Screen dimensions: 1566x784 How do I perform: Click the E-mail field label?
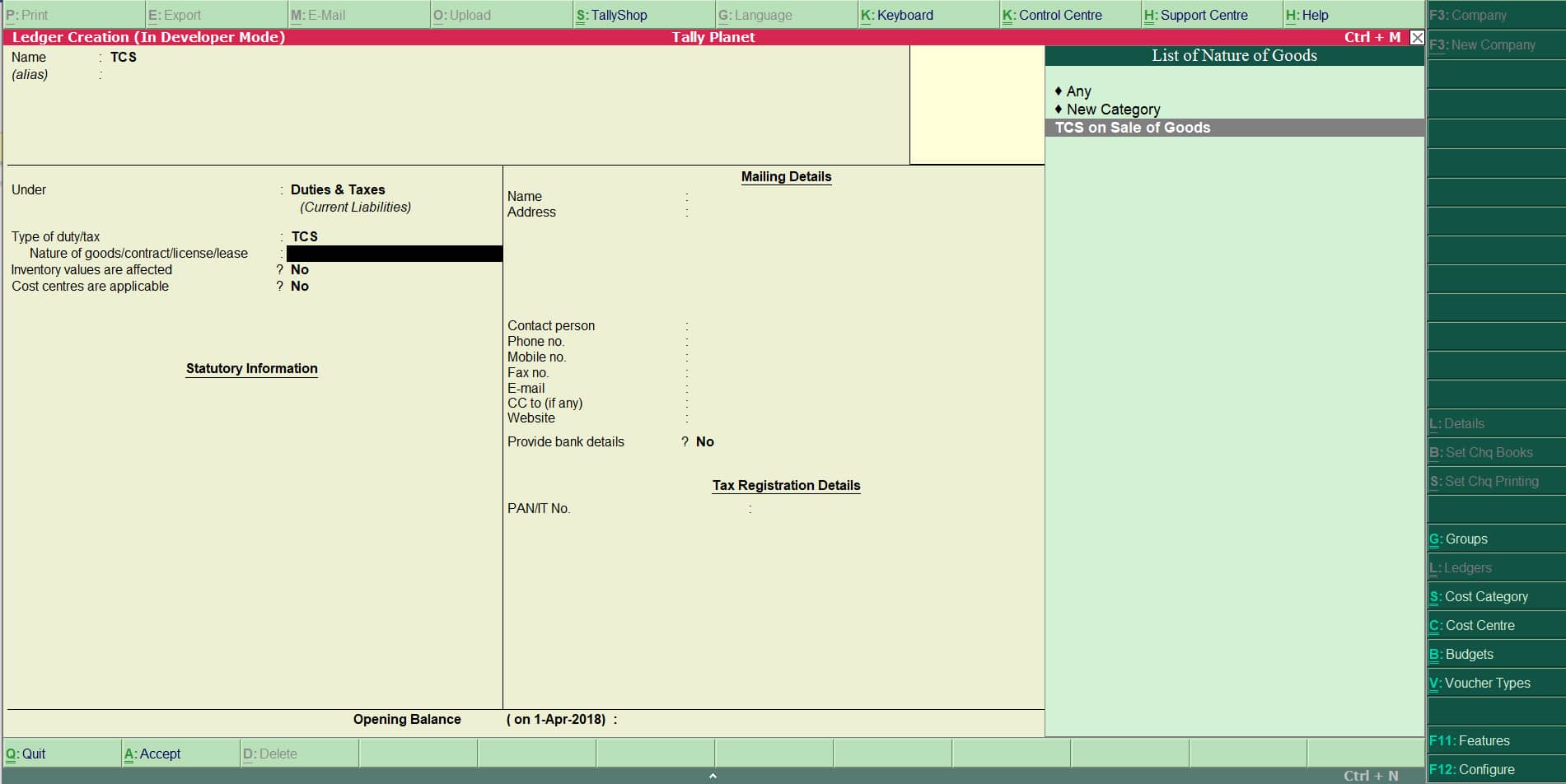click(x=526, y=388)
